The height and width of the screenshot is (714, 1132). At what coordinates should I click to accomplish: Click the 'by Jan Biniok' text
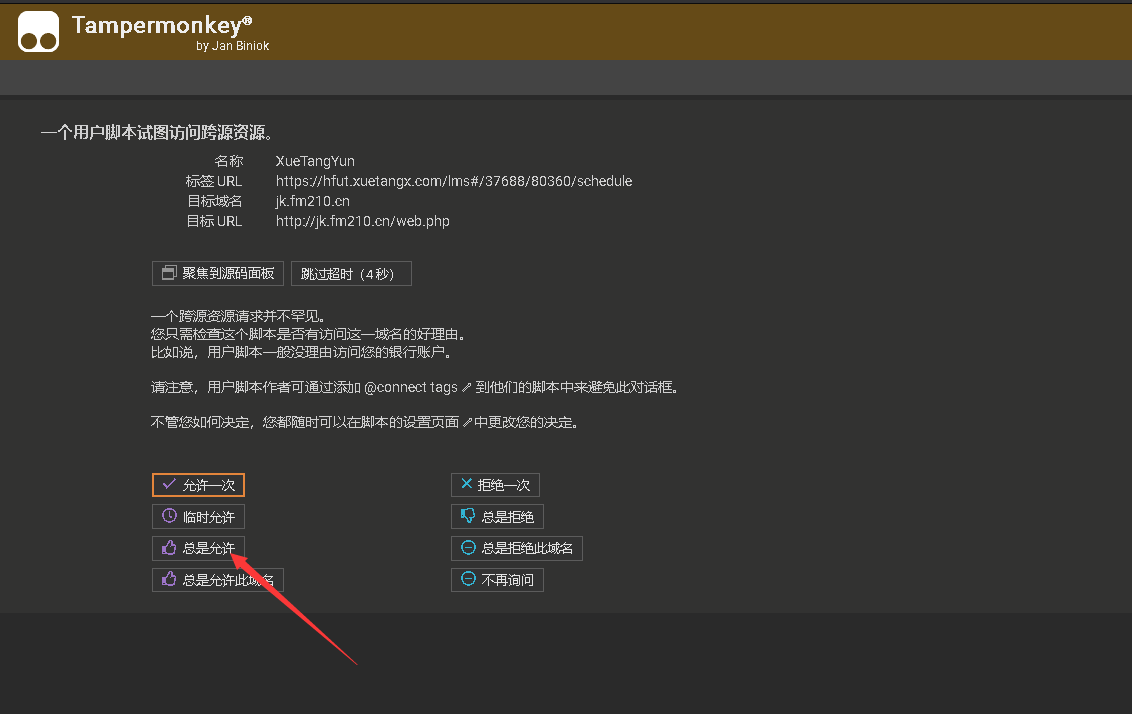(x=232, y=45)
